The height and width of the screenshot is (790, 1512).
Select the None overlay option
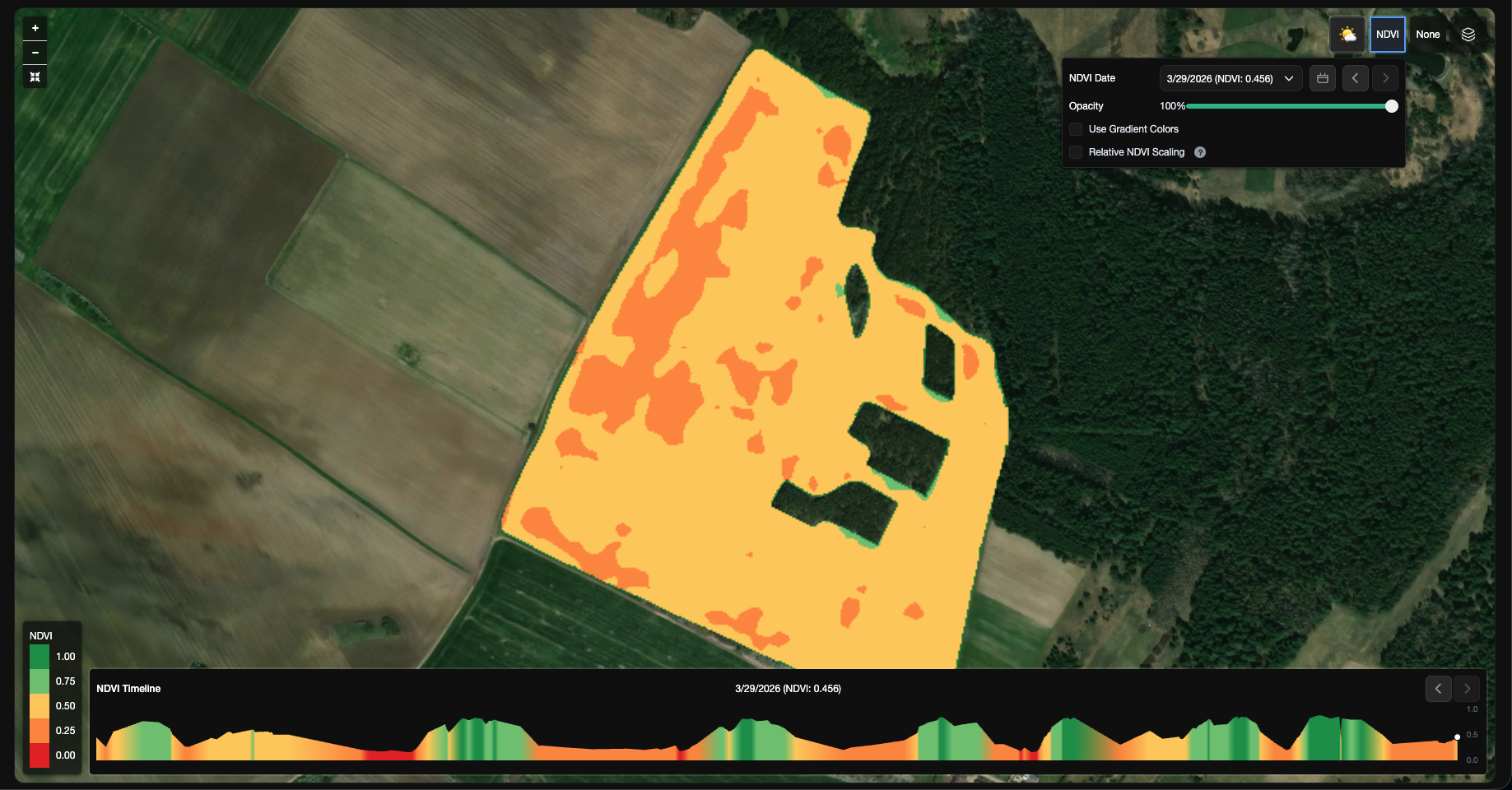(x=1428, y=34)
